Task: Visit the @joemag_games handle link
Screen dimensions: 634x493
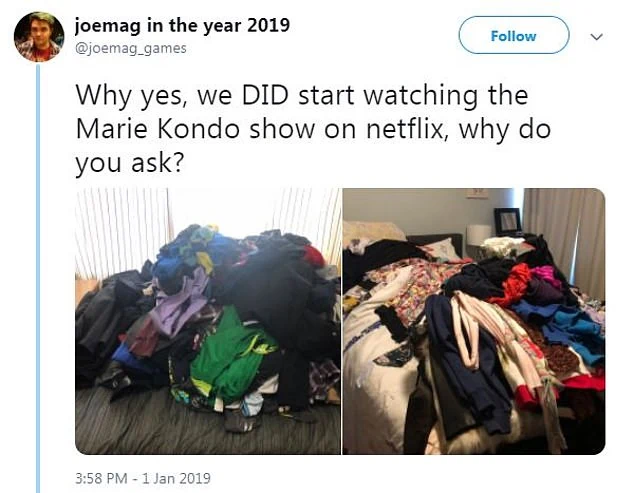Action: coord(131,49)
